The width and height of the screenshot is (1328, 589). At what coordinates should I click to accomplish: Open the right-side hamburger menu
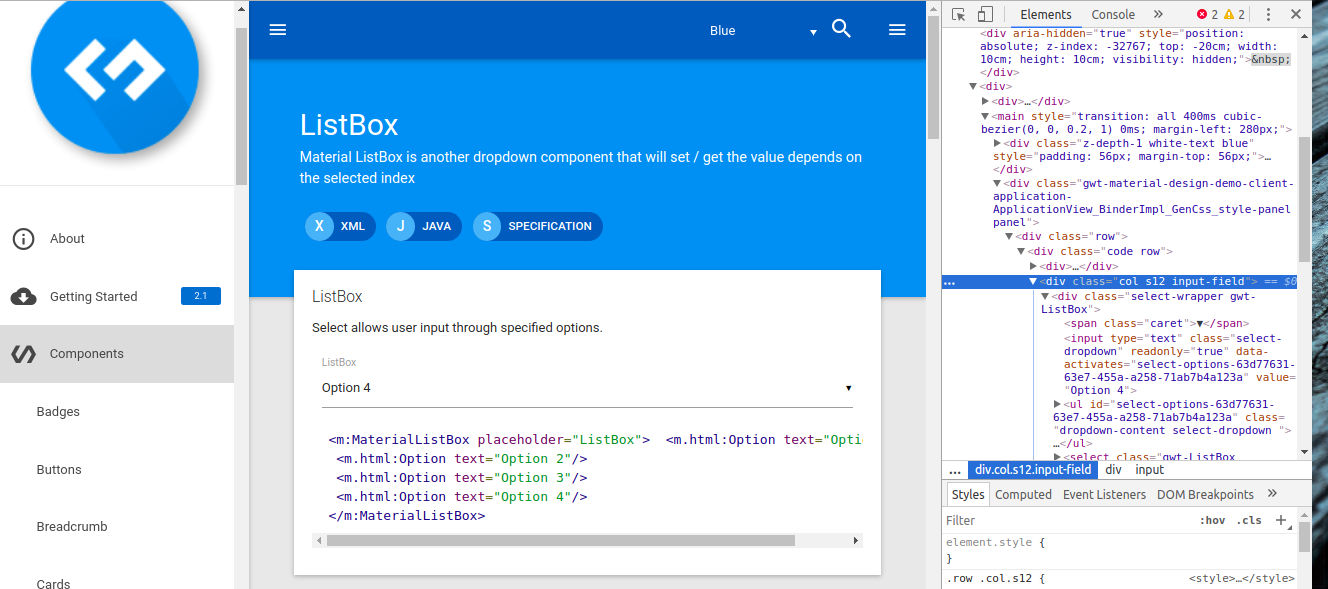[x=897, y=30]
